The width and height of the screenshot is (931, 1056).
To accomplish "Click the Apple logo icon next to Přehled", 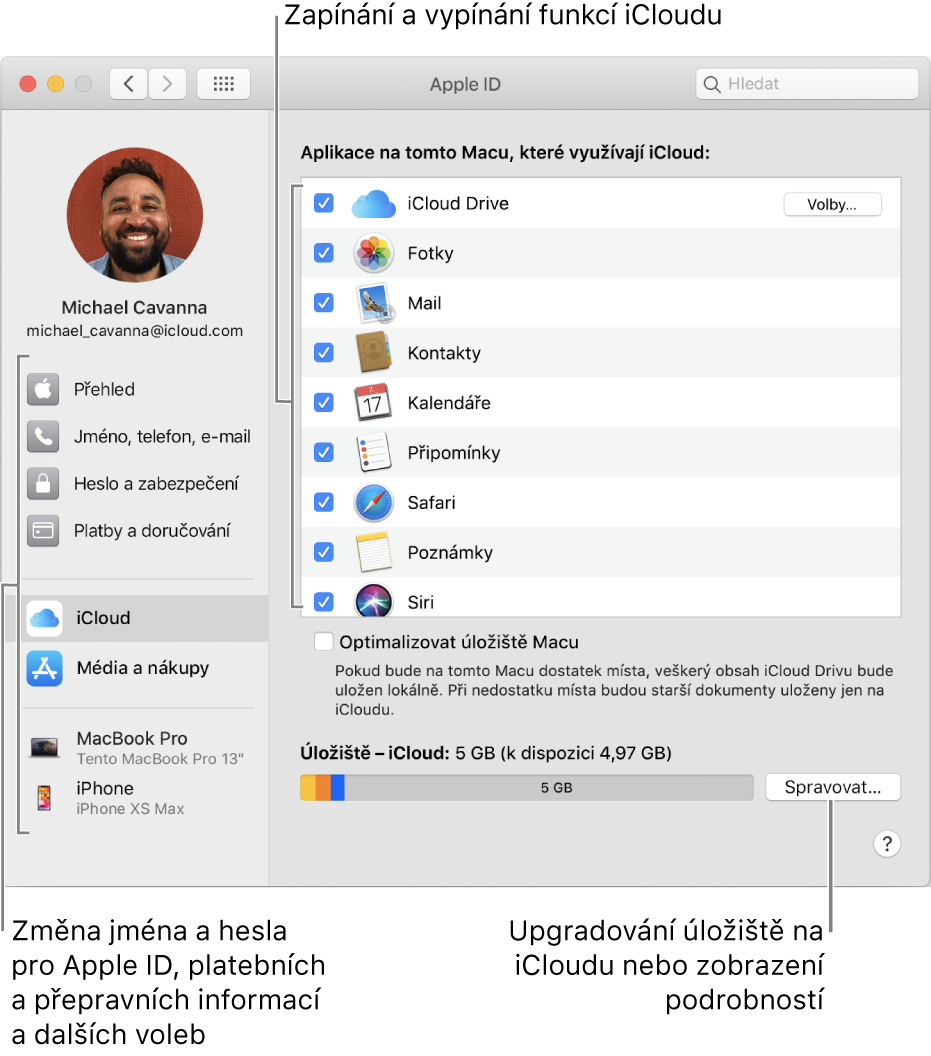I will pyautogui.click(x=43, y=389).
